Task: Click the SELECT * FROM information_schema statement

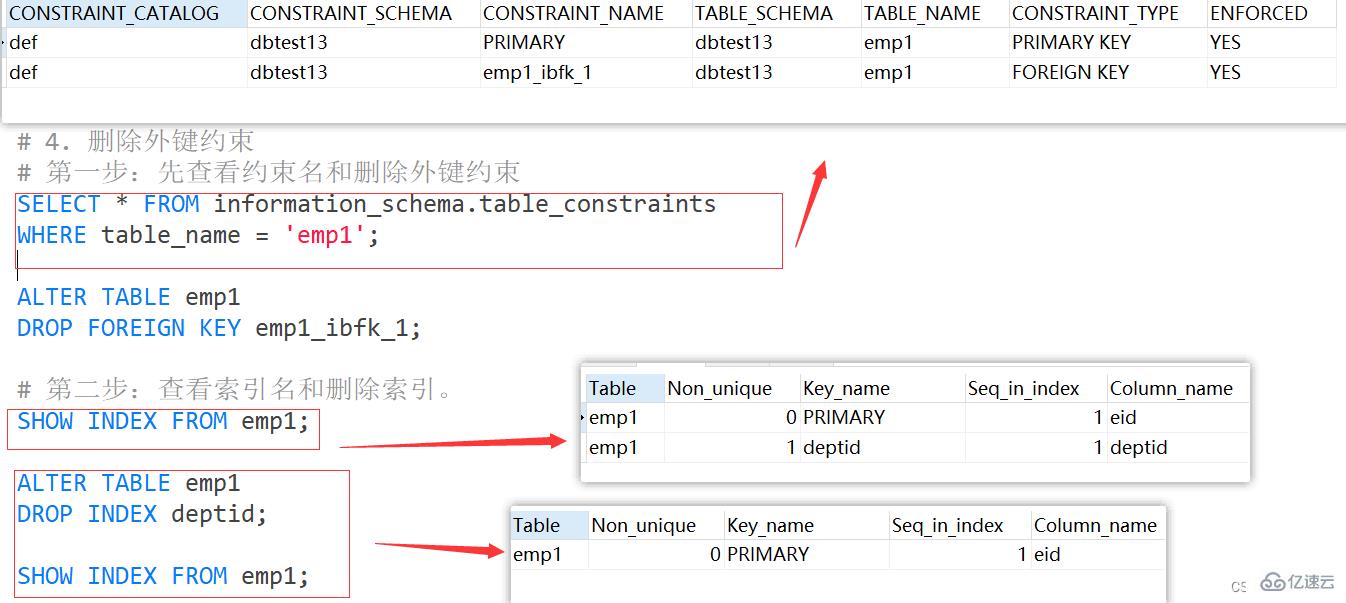Action: pyautogui.click(x=365, y=203)
